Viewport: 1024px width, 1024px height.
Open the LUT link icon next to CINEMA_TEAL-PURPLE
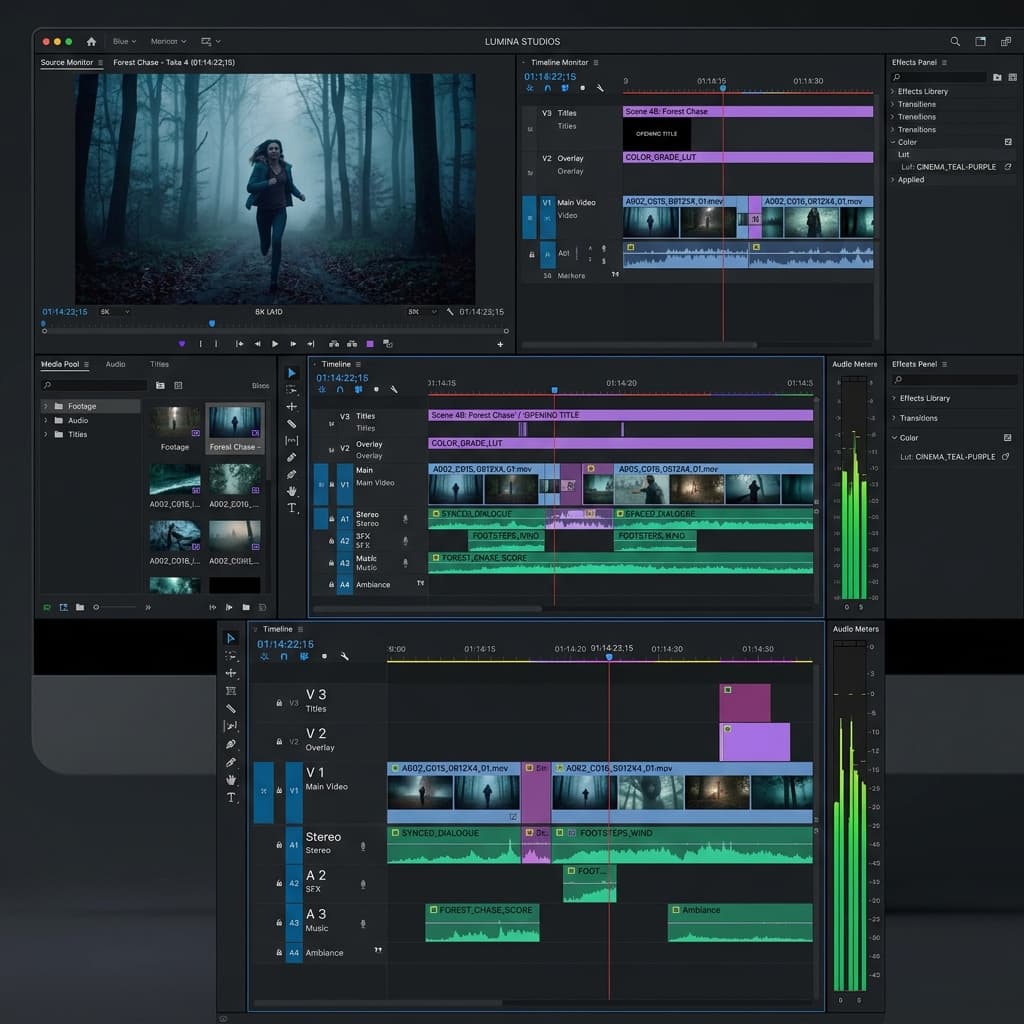click(1008, 167)
